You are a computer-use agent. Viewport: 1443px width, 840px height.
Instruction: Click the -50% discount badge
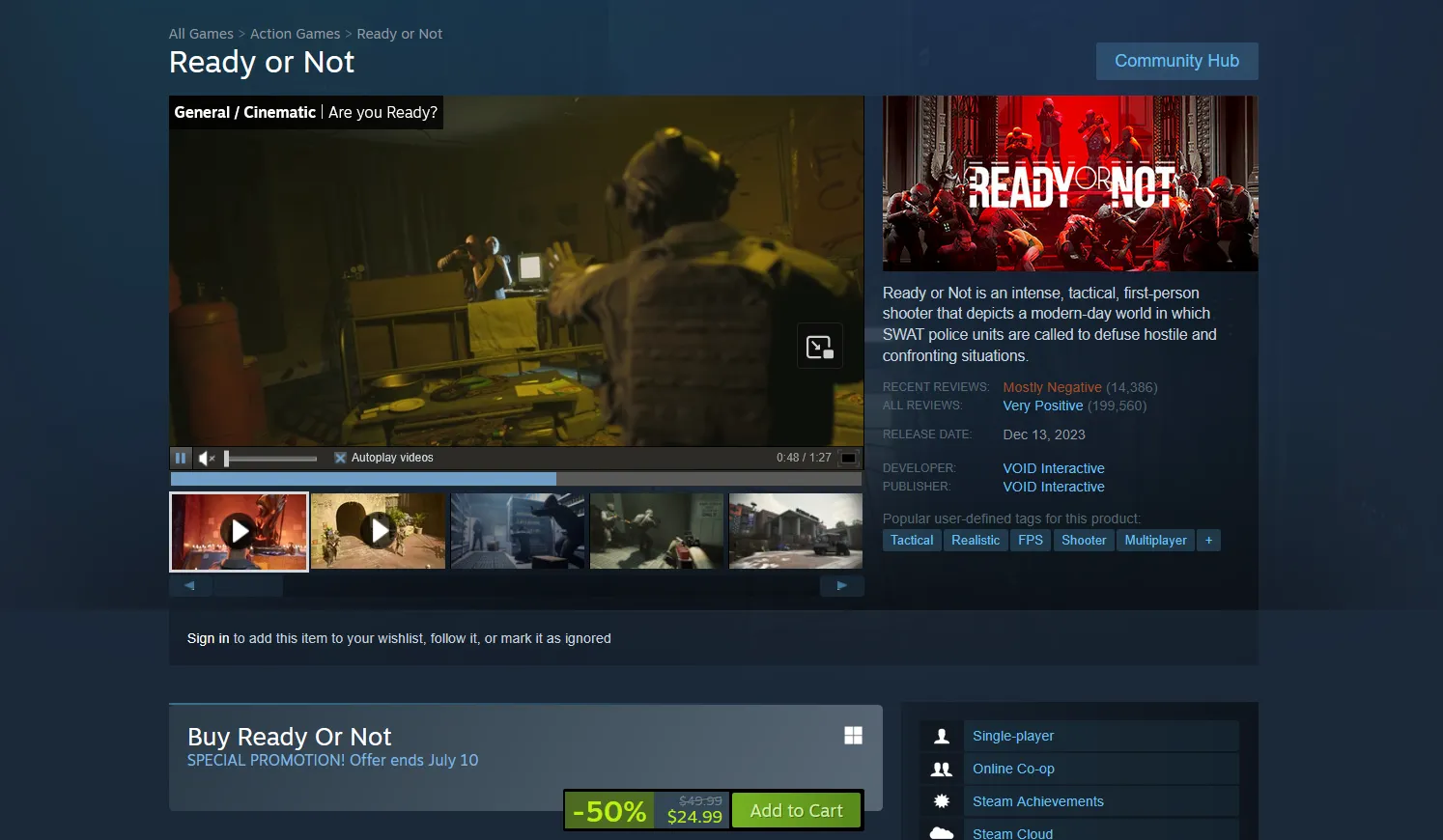[x=609, y=811]
